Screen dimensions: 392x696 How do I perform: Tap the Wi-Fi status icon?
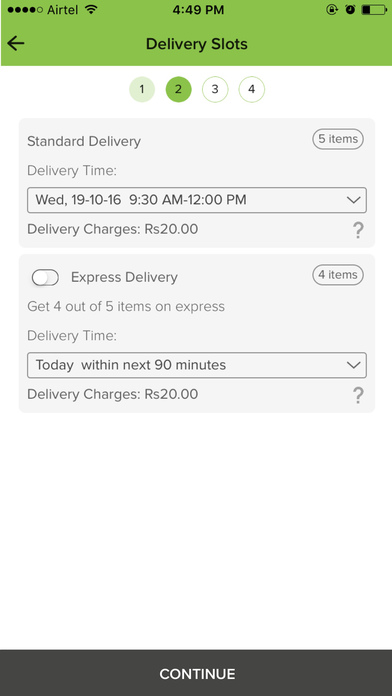pyautogui.click(x=91, y=9)
